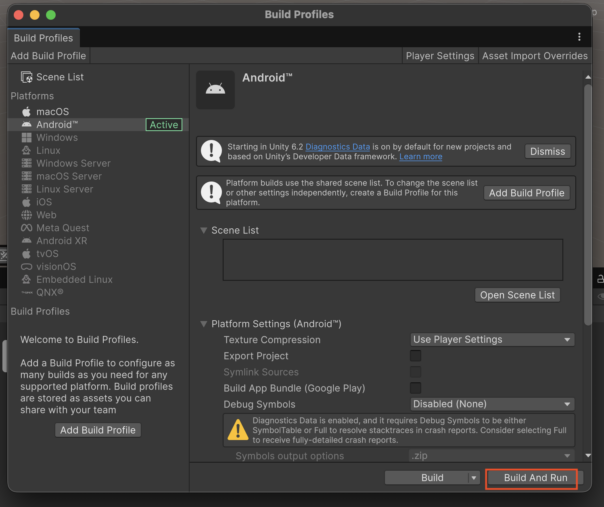
Task: Toggle Build App Bundle (Google Play) checkbox
Action: point(415,388)
